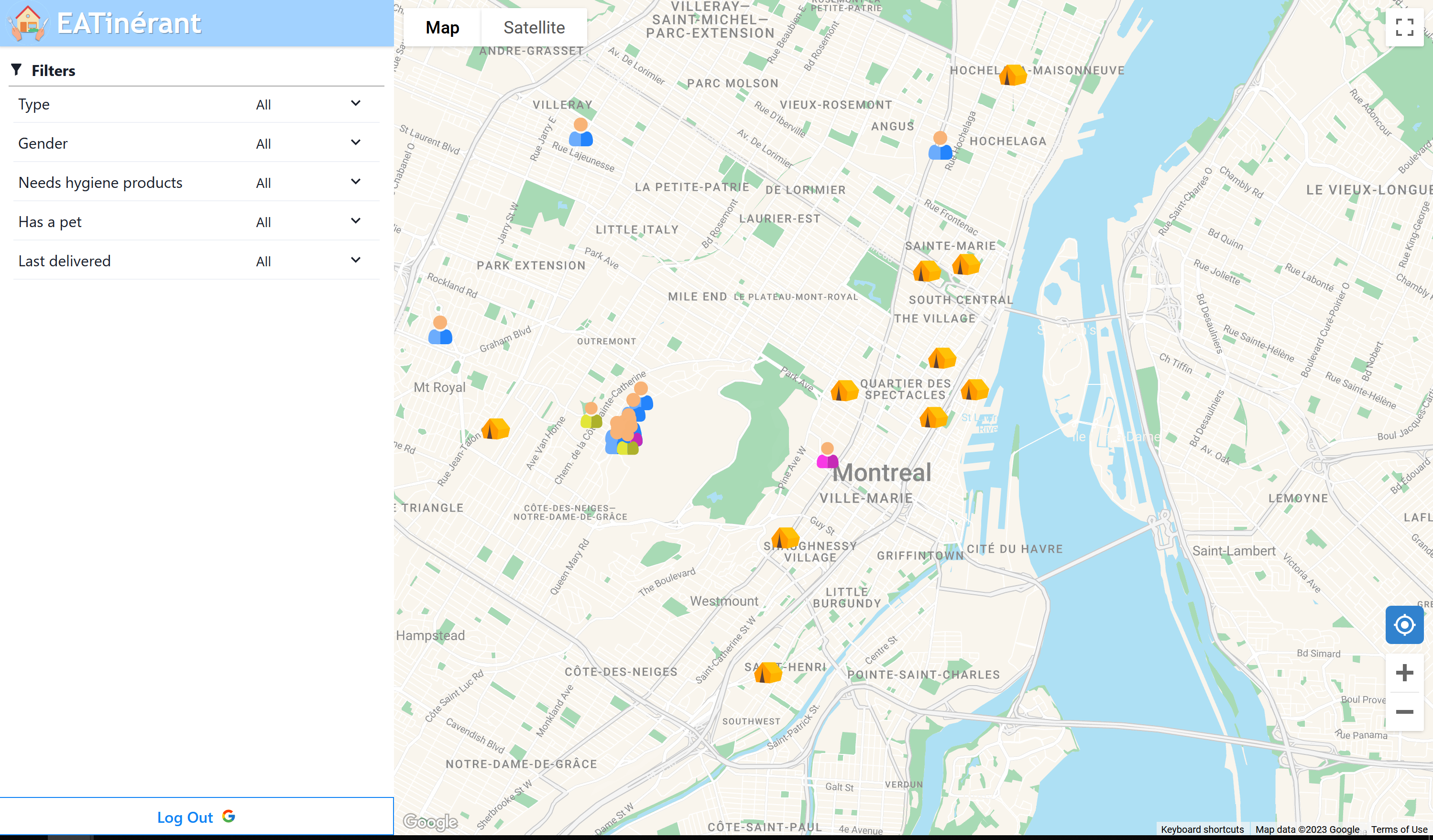Open the Type filter dropdown
This screenshot has width=1433, height=840.
pyautogui.click(x=307, y=104)
